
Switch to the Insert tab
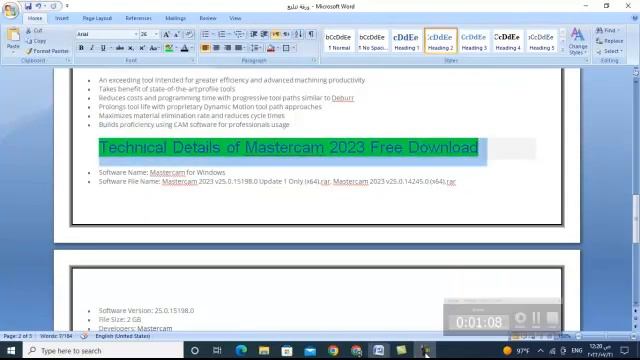[x=62, y=18]
